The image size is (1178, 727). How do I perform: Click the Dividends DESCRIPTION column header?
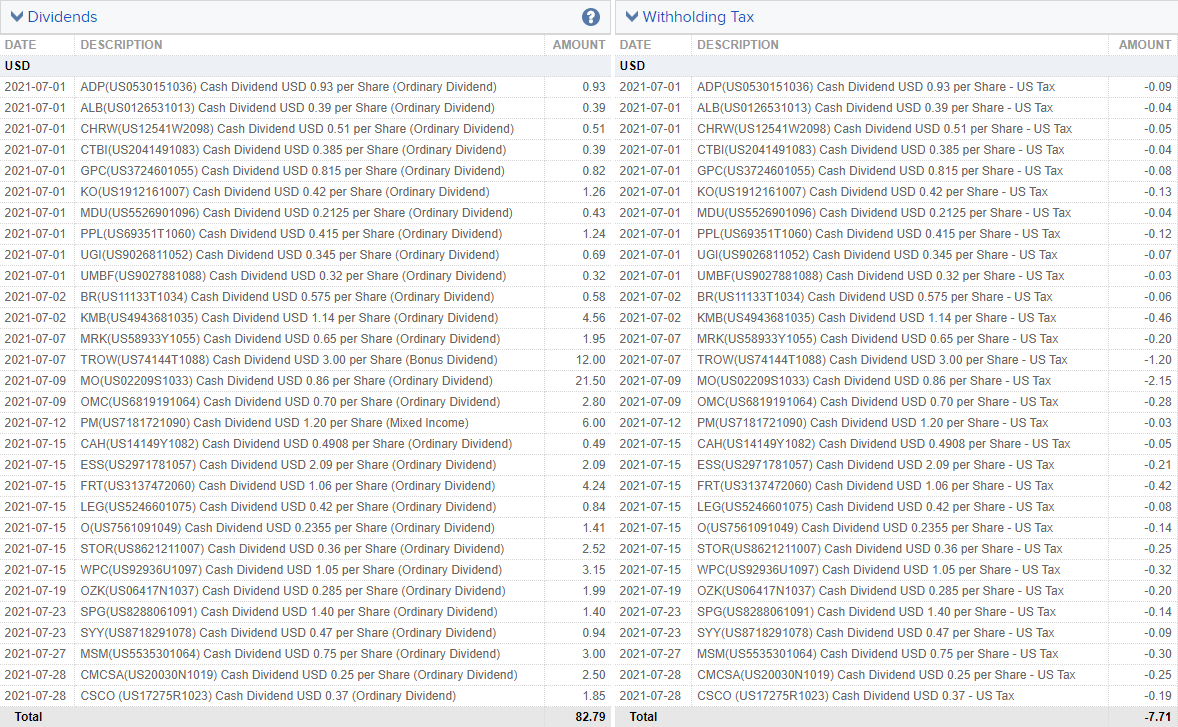click(x=121, y=45)
